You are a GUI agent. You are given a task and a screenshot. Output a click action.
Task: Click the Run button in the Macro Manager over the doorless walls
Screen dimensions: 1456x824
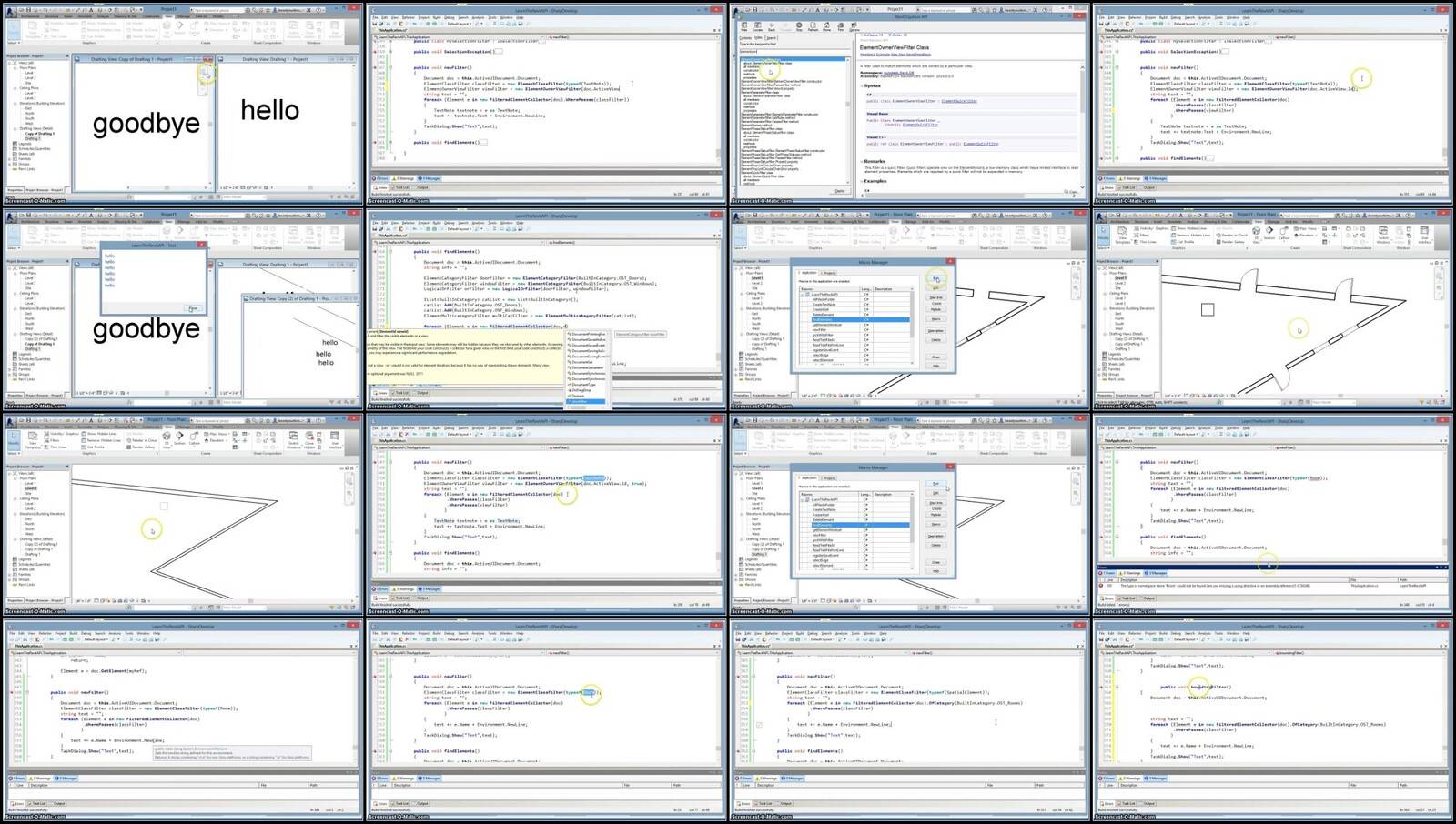click(x=936, y=484)
